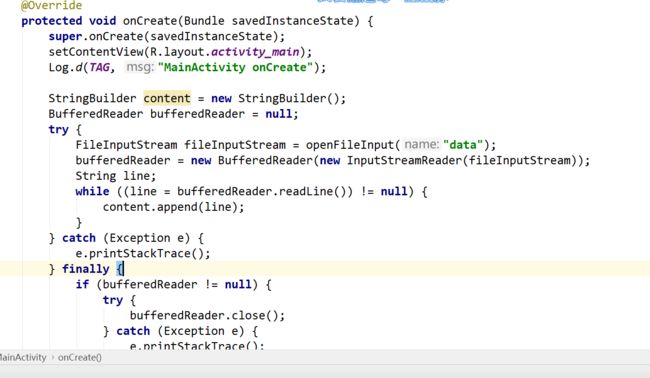Click the 'protected' keyword in method signature
Viewport: 650px width, 378px height.
pyautogui.click(x=52, y=21)
